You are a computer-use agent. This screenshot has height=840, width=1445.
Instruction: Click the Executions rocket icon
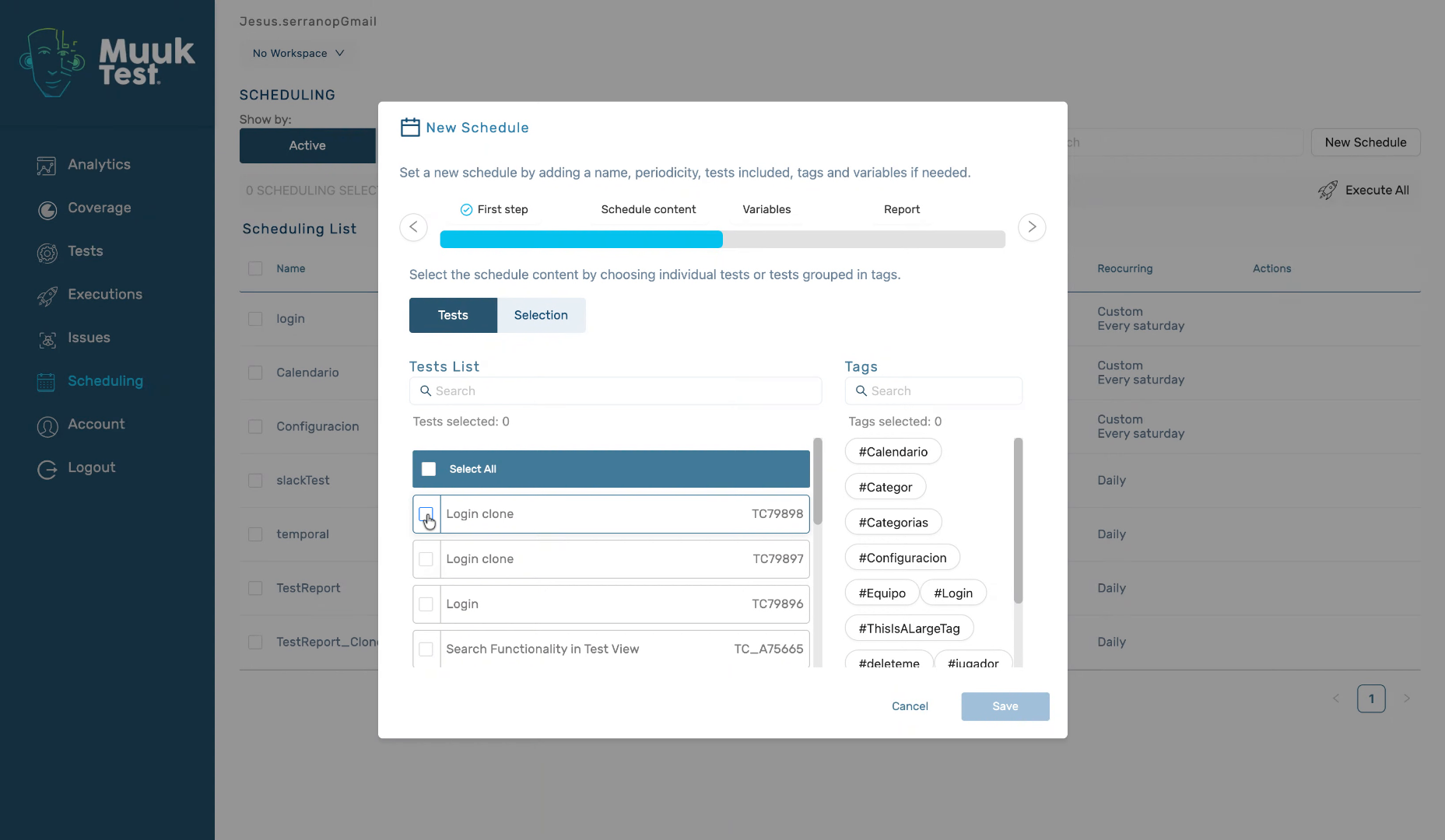pyautogui.click(x=47, y=296)
